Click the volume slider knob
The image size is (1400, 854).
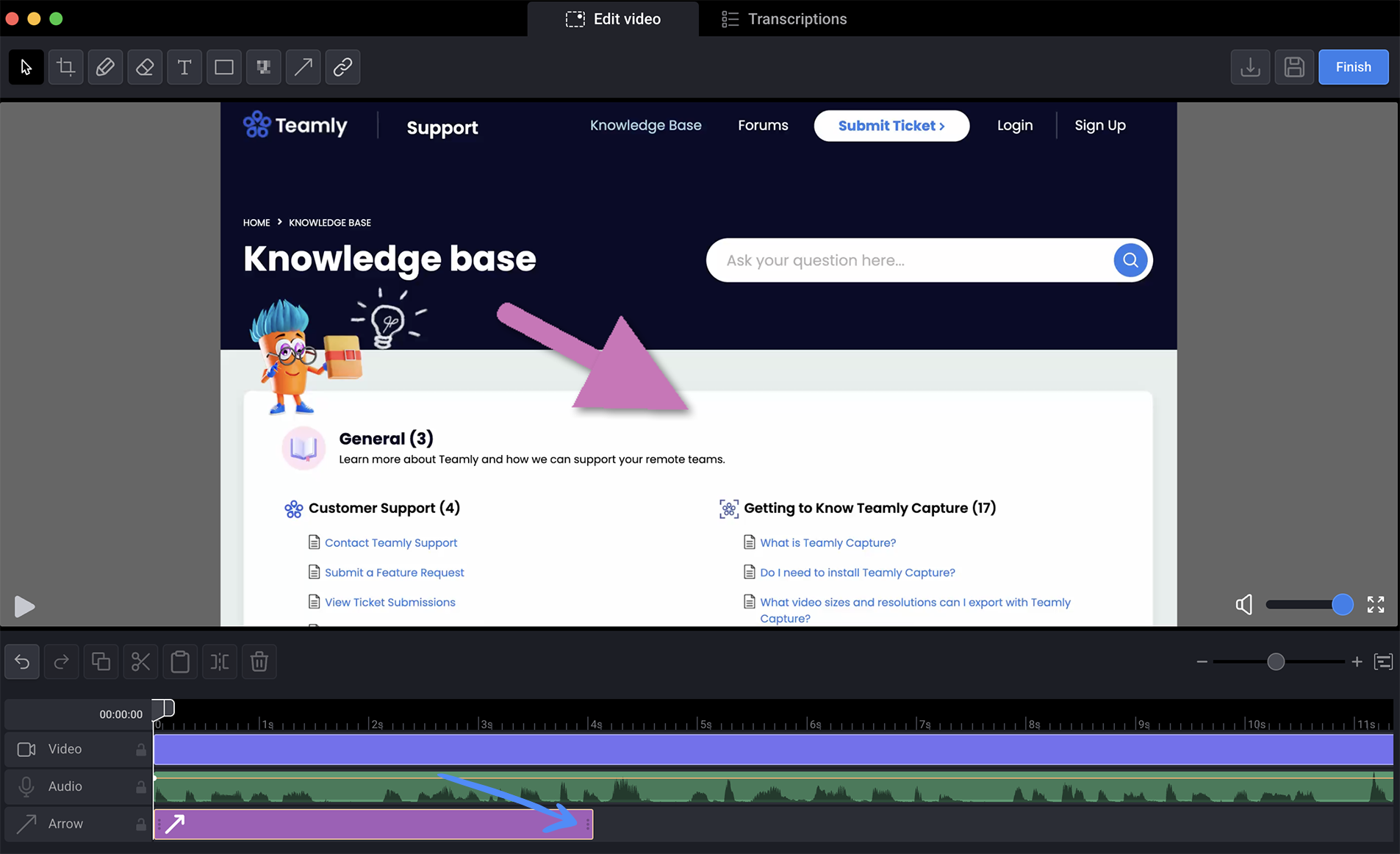click(x=1342, y=605)
